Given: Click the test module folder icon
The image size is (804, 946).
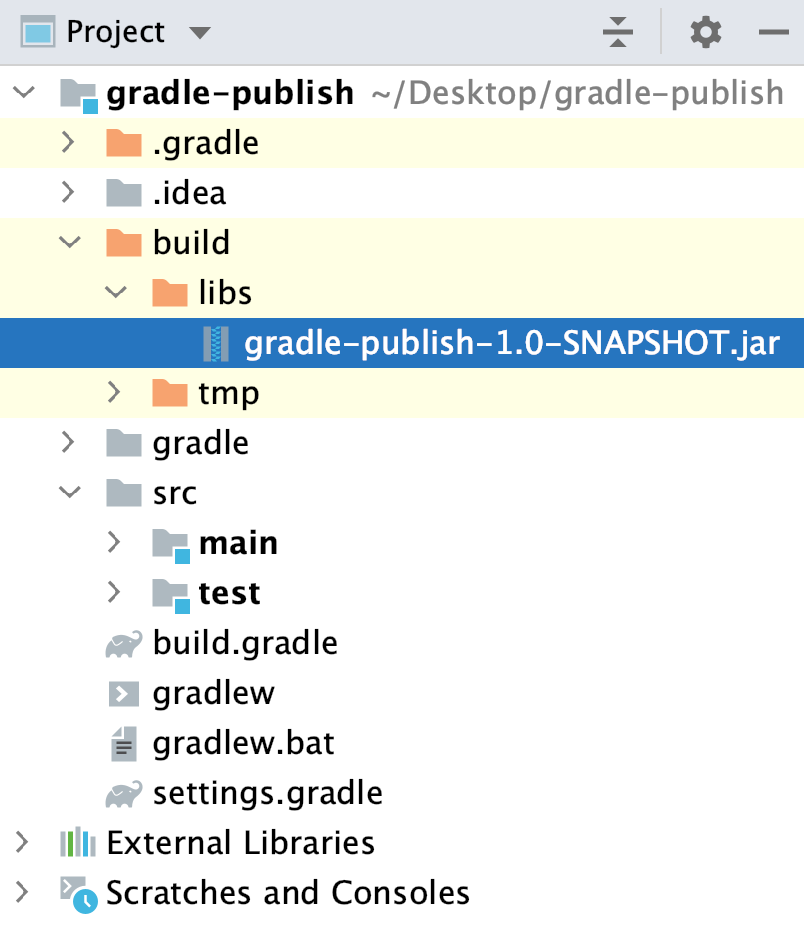Looking at the screenshot, I should coord(171,596).
